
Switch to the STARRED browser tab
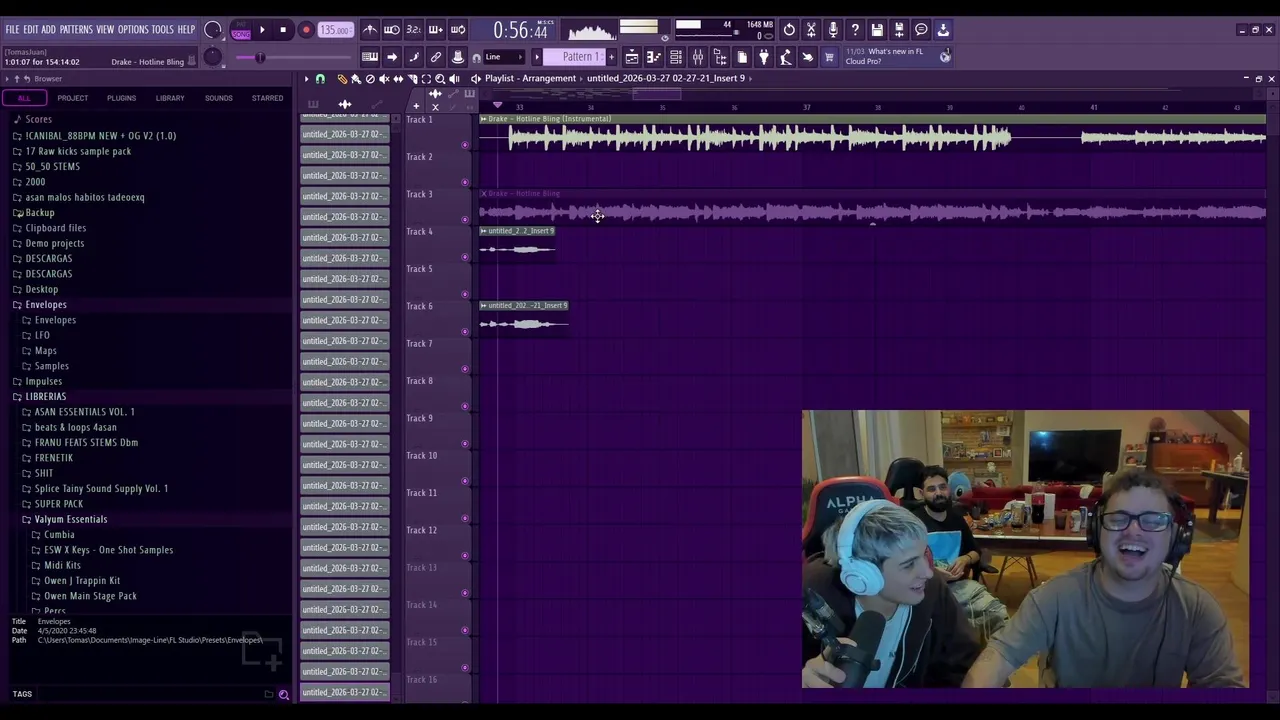(x=267, y=98)
